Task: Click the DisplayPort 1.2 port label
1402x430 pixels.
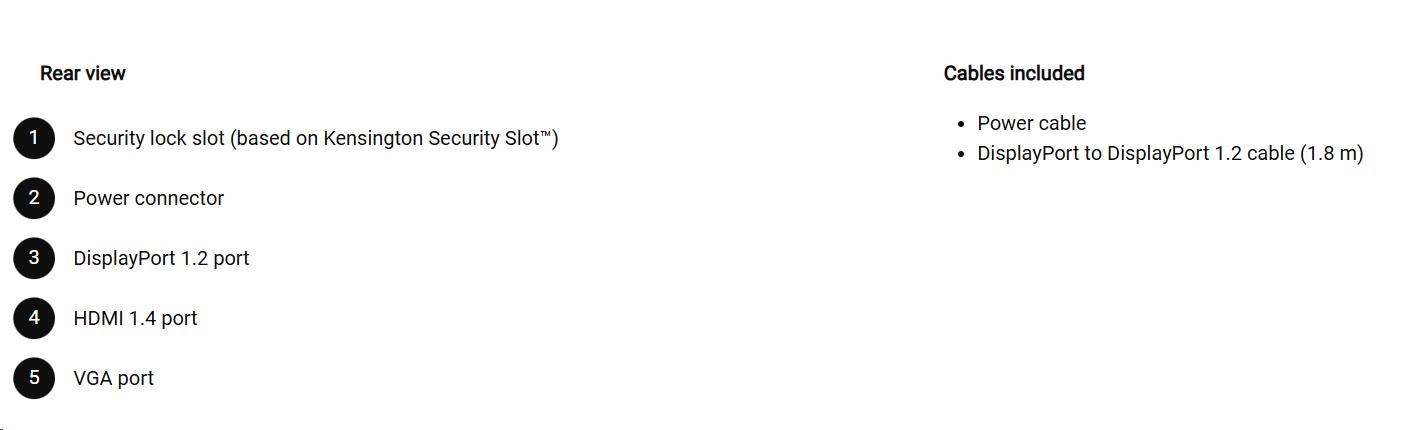Action: tap(161, 258)
